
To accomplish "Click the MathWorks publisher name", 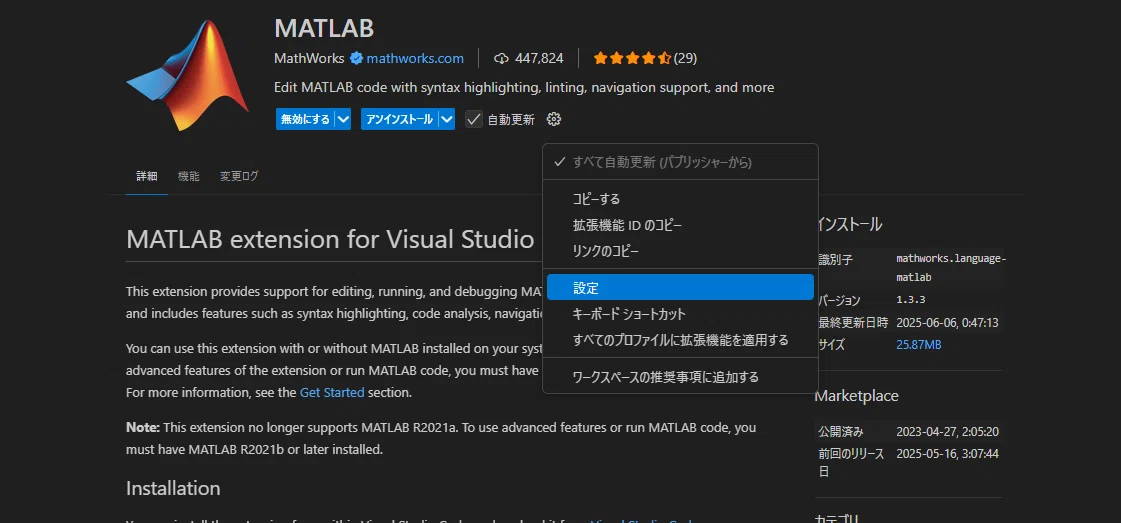I will click(x=310, y=58).
